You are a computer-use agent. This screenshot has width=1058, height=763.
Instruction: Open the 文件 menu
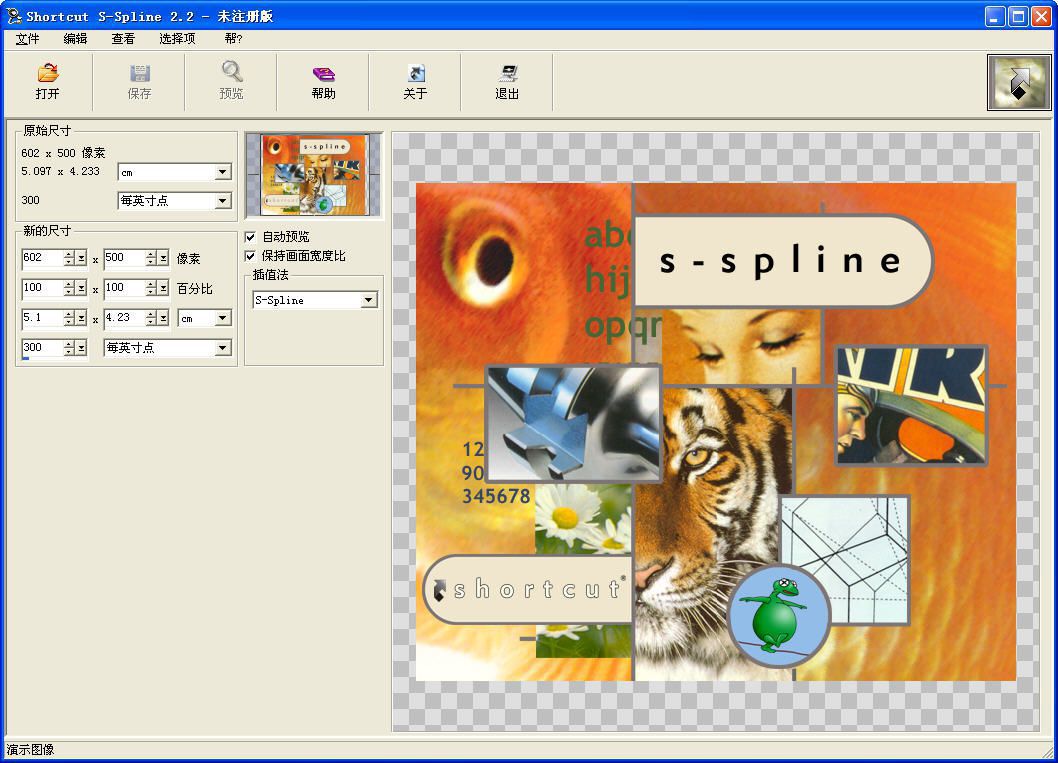pos(27,38)
